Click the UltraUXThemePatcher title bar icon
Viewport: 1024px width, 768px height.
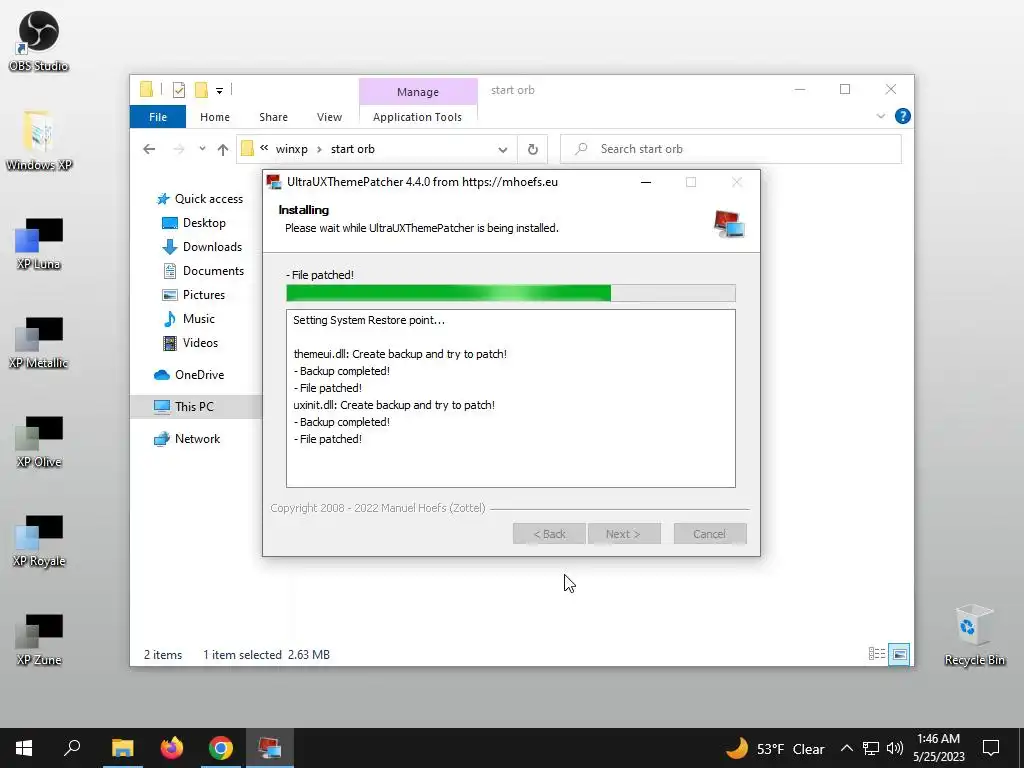click(x=274, y=182)
